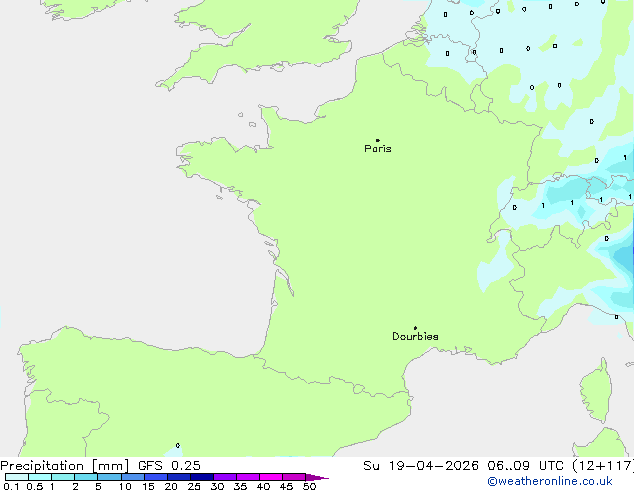This screenshot has width=634, height=490.
Task: Click the '(12+117)' forecast run text
Action: (603, 466)
